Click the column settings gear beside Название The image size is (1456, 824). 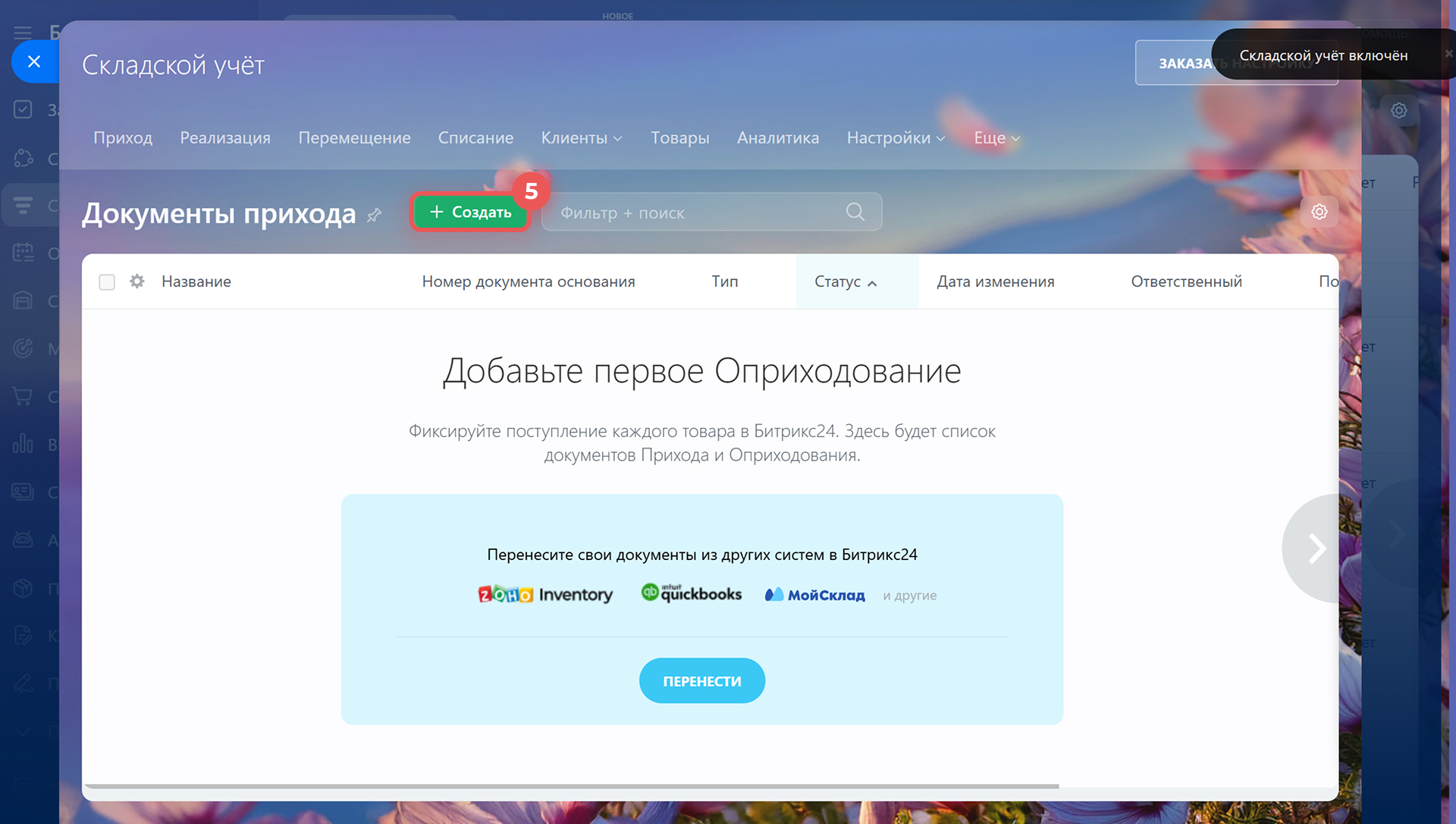coord(136,281)
